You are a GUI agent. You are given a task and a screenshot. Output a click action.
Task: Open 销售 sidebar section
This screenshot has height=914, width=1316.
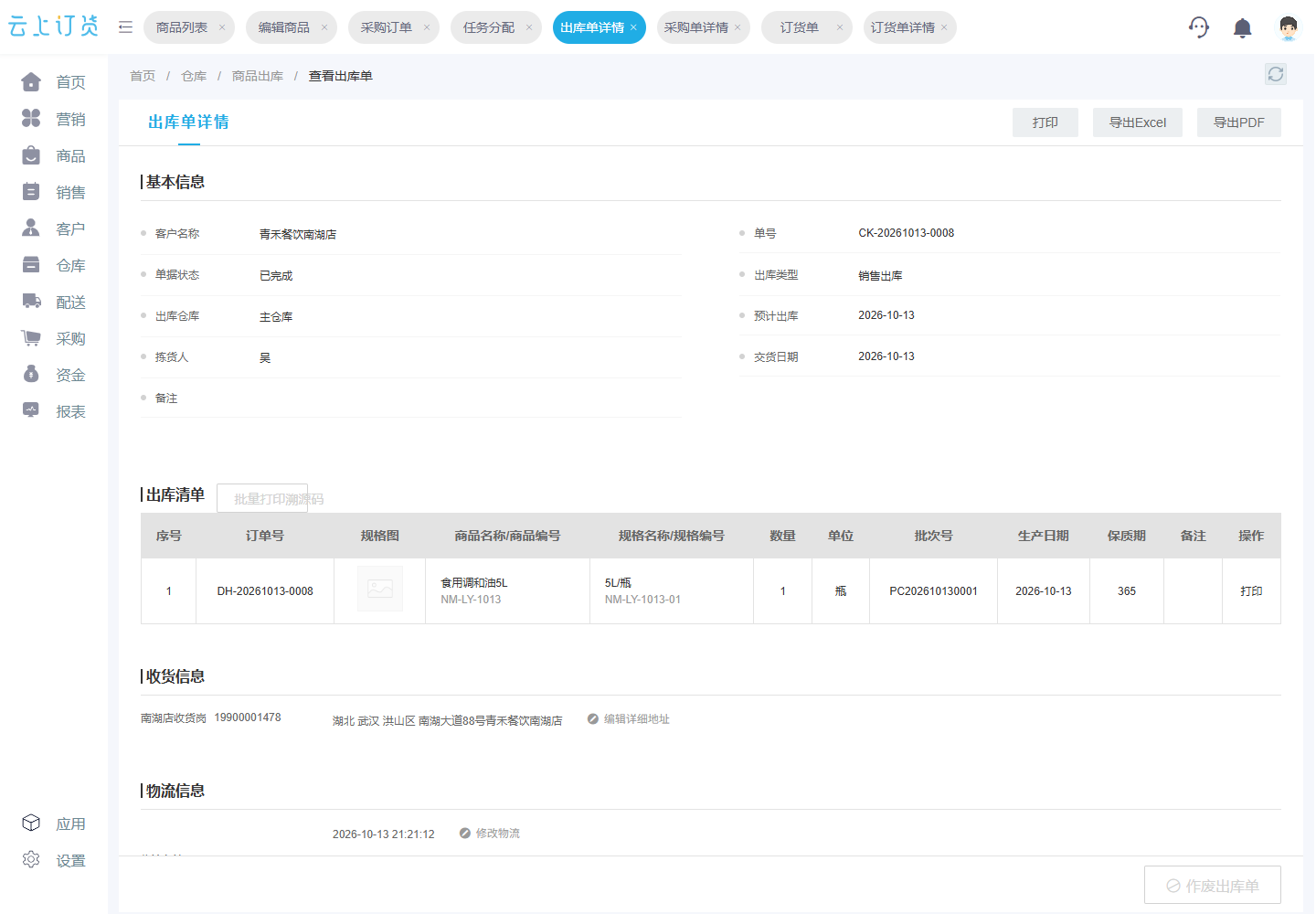point(54,192)
